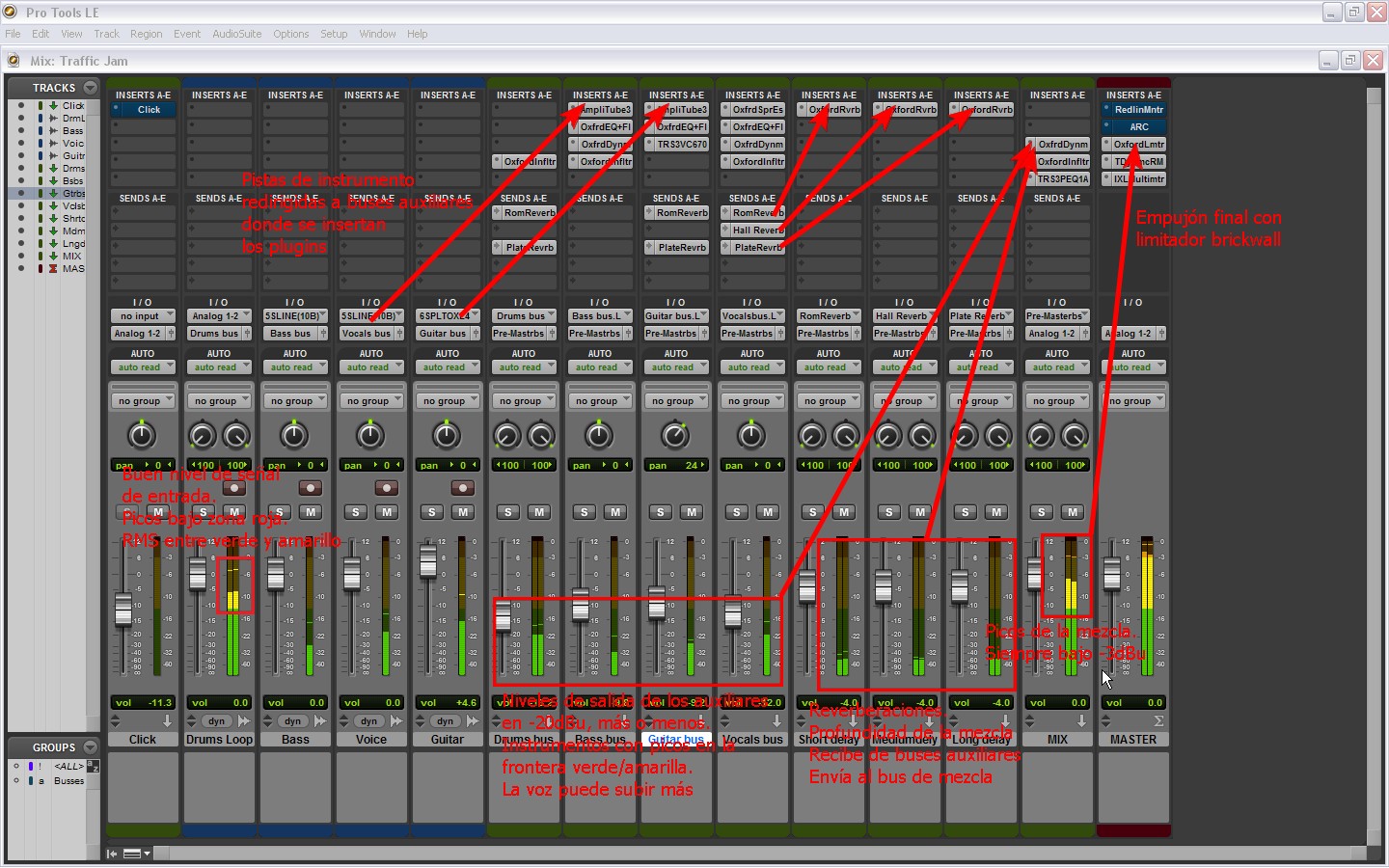
Task: Mute the Click track
Action: (x=158, y=512)
